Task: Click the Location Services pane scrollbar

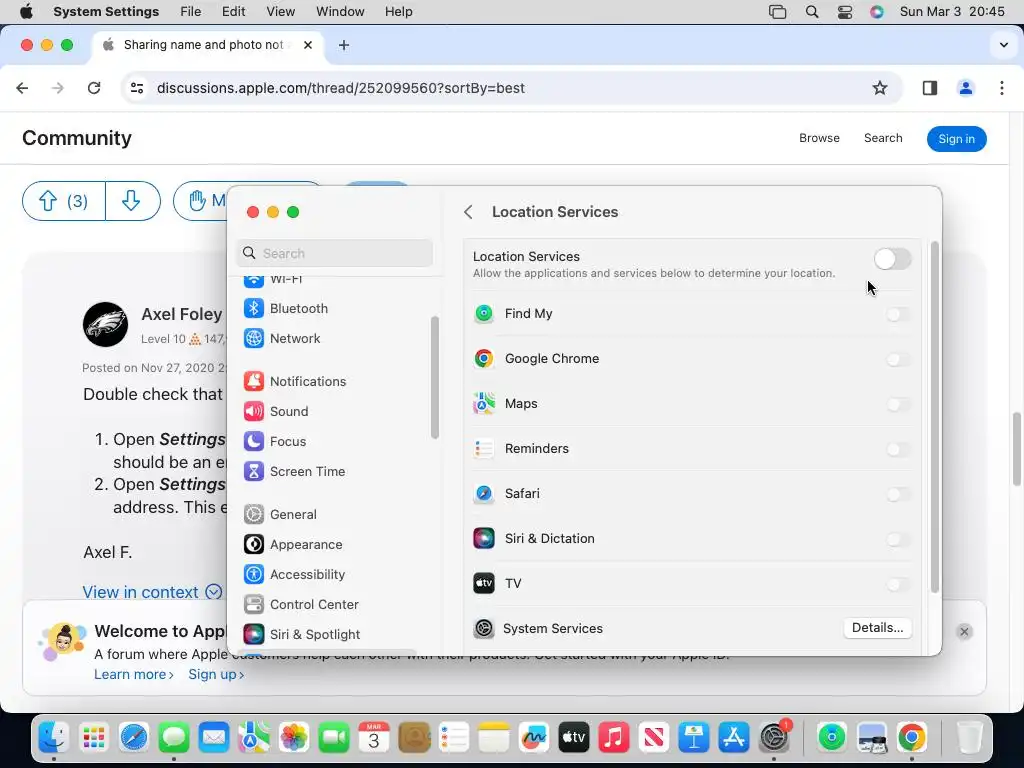Action: (935, 417)
